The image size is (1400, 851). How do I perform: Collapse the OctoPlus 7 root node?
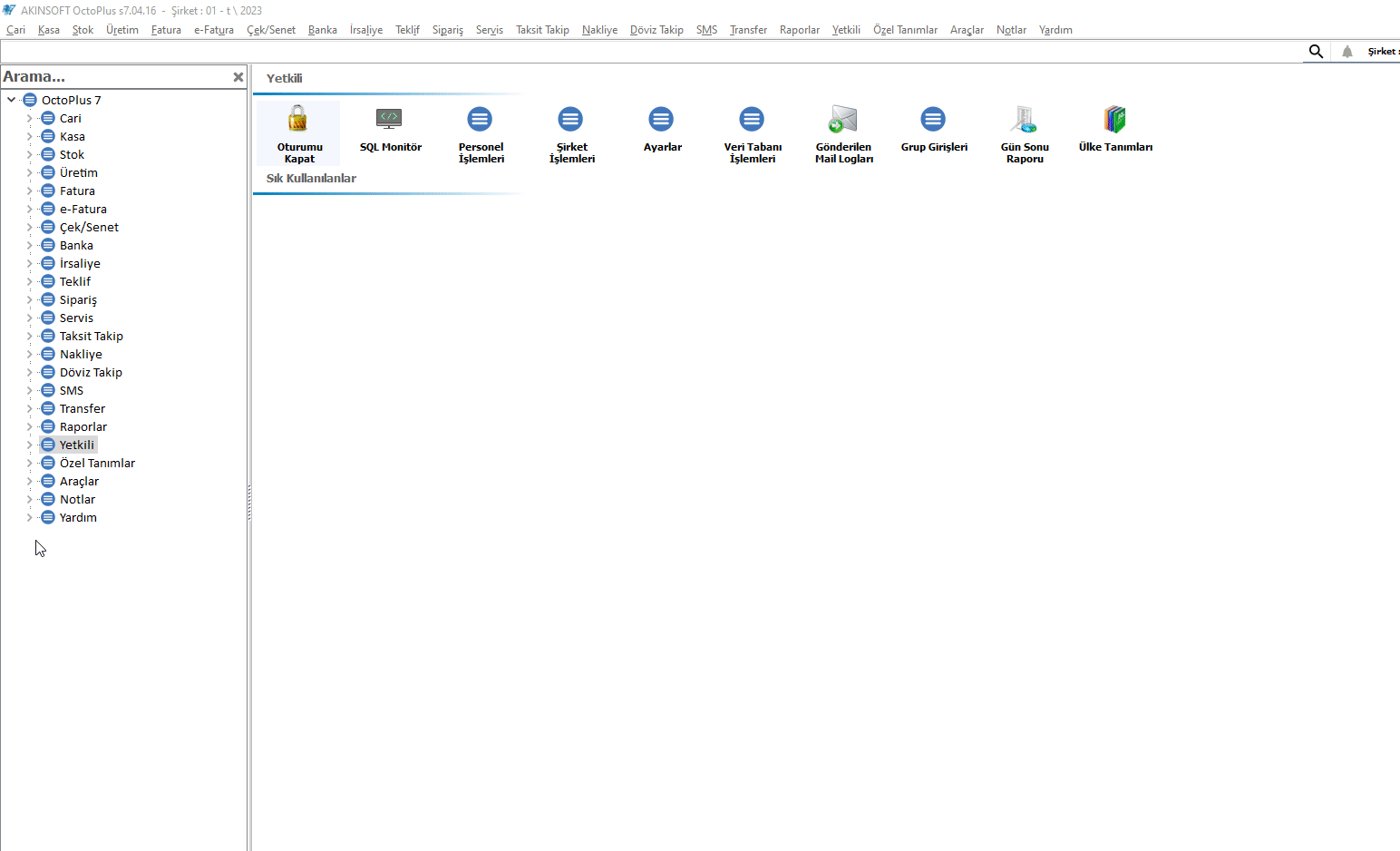pyautogui.click(x=11, y=100)
